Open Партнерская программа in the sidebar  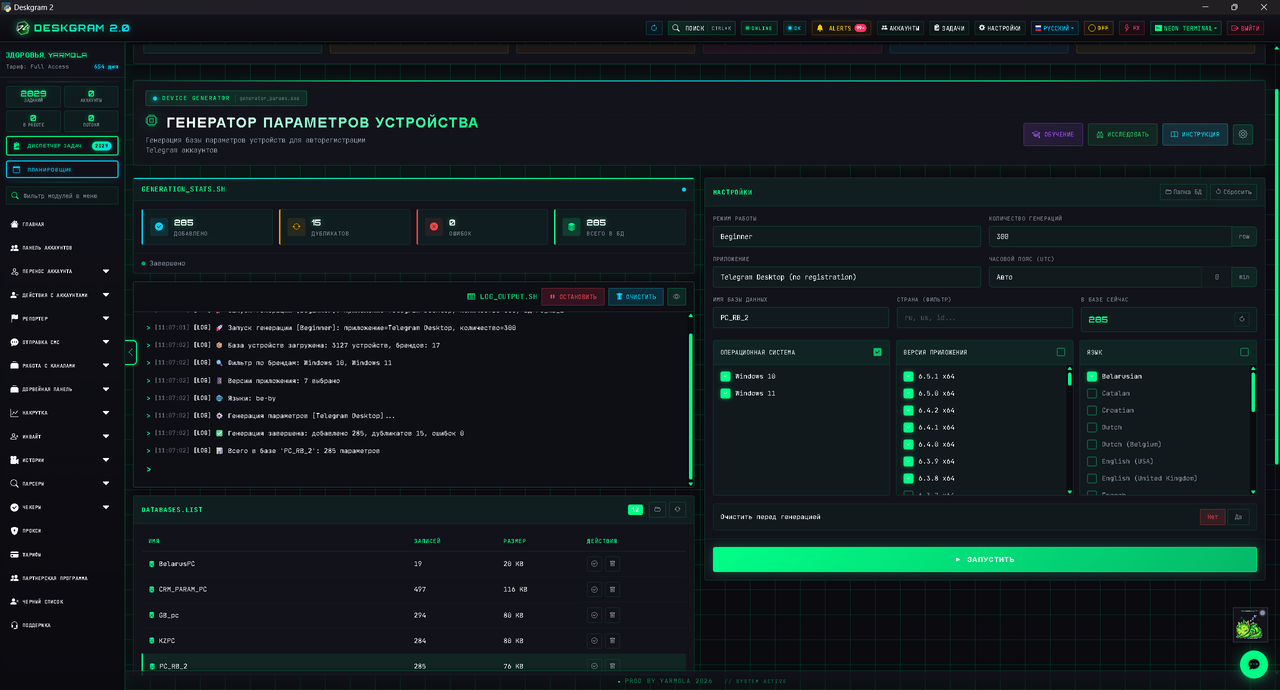tap(60, 578)
